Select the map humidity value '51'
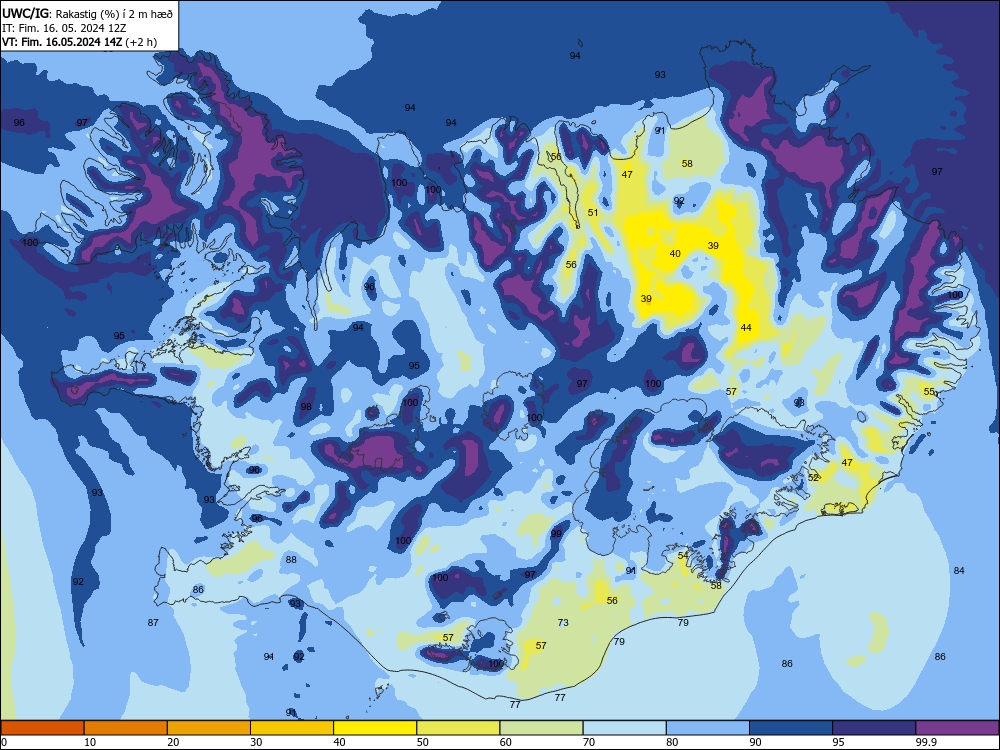 click(x=593, y=212)
